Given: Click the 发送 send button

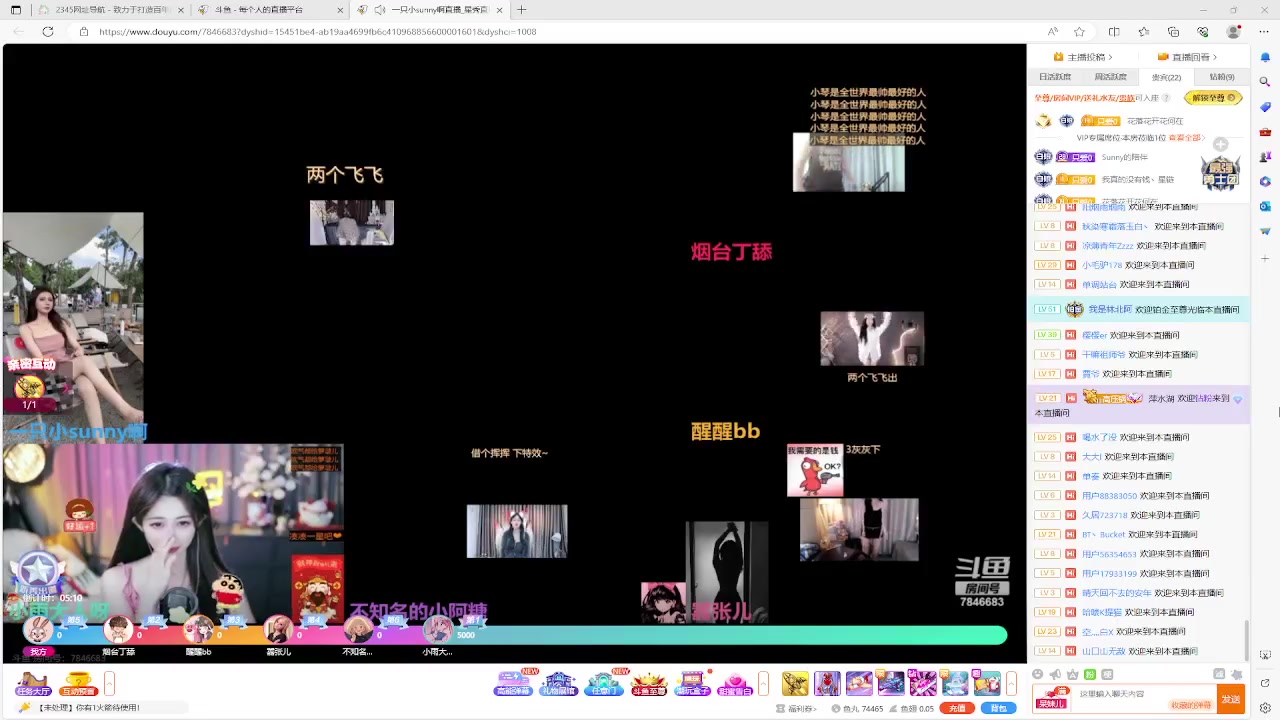Looking at the screenshot, I should pyautogui.click(x=1230, y=699).
